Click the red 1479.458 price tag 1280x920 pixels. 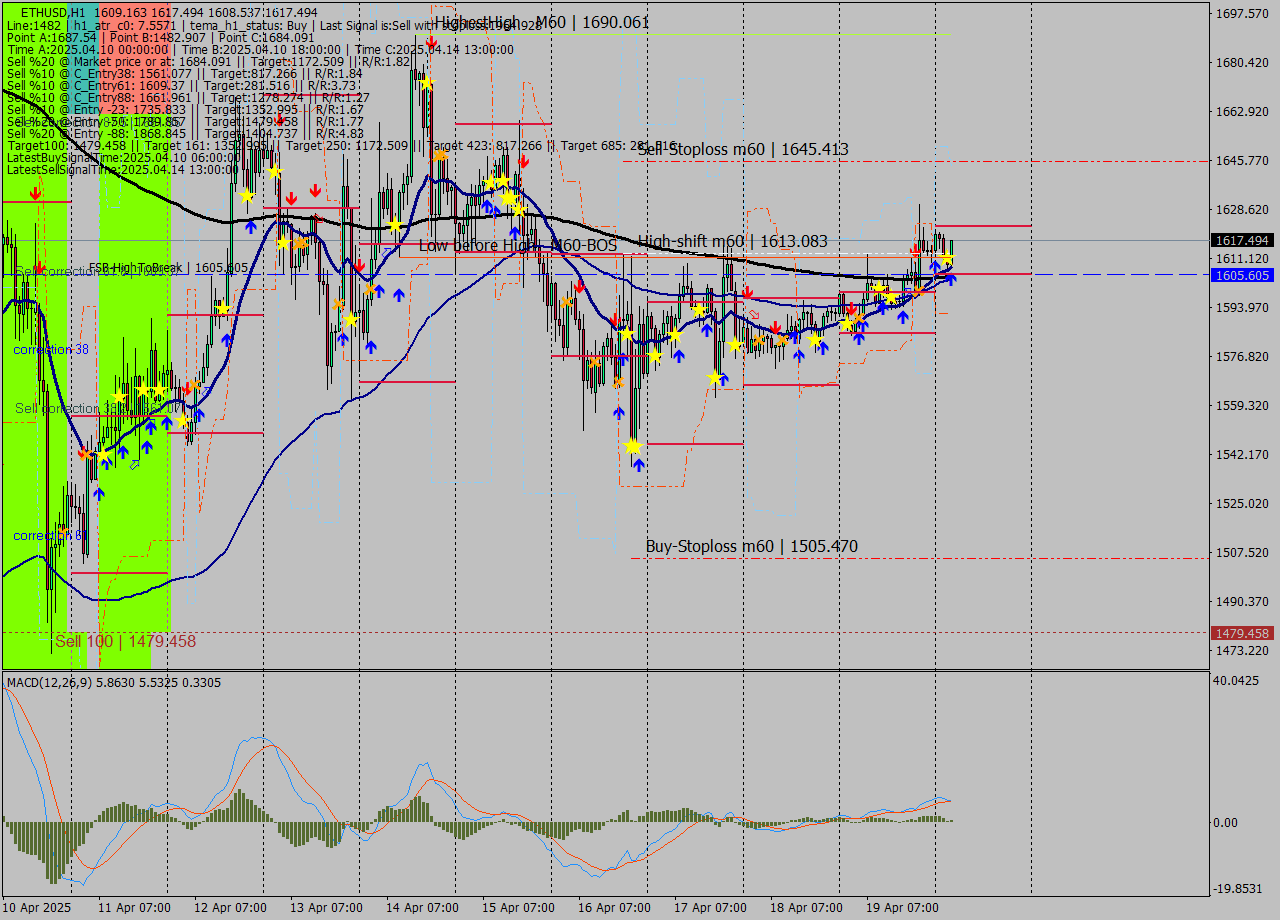(1242, 633)
